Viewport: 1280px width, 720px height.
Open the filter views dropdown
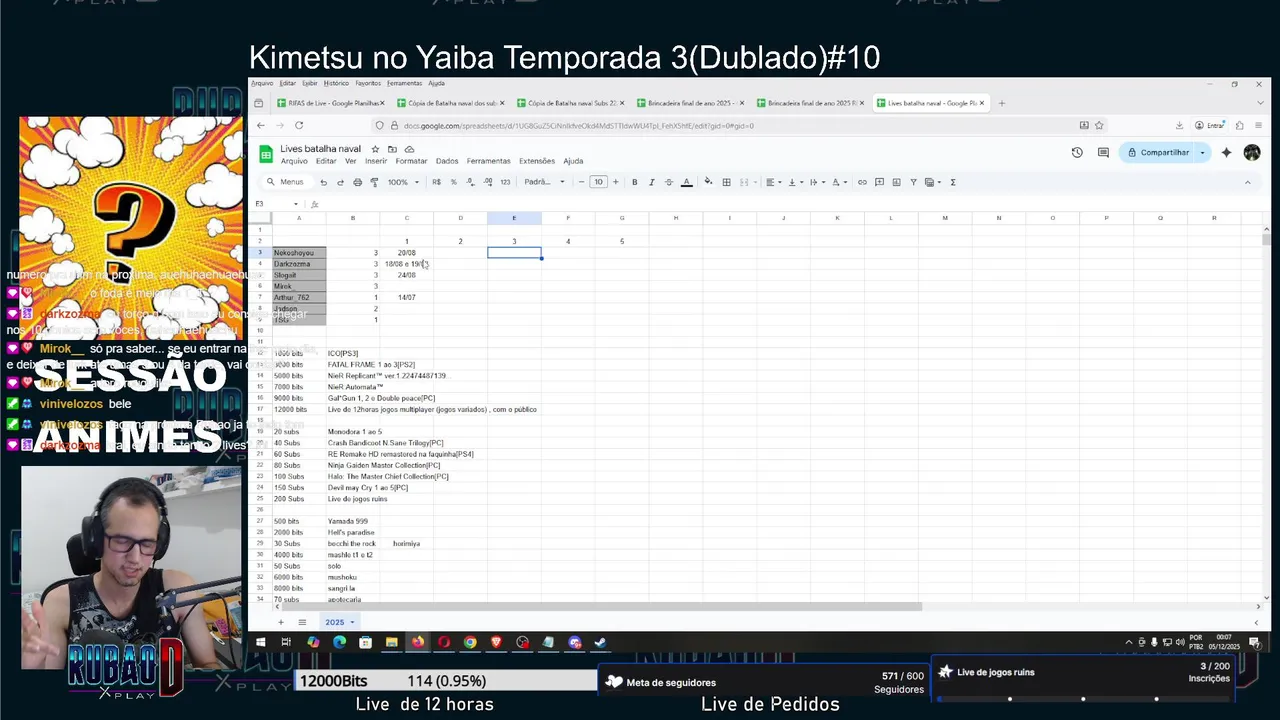click(x=932, y=182)
